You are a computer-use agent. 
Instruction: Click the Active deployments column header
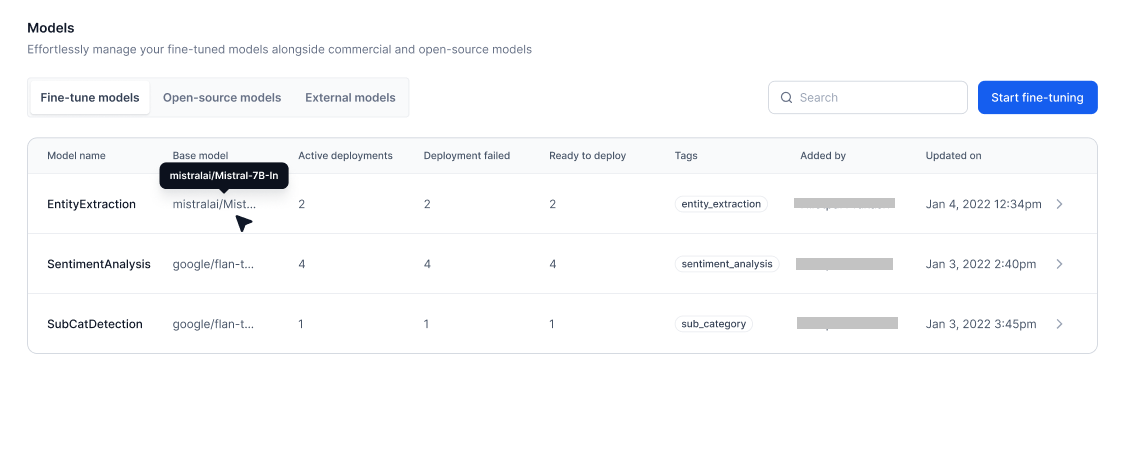point(345,156)
